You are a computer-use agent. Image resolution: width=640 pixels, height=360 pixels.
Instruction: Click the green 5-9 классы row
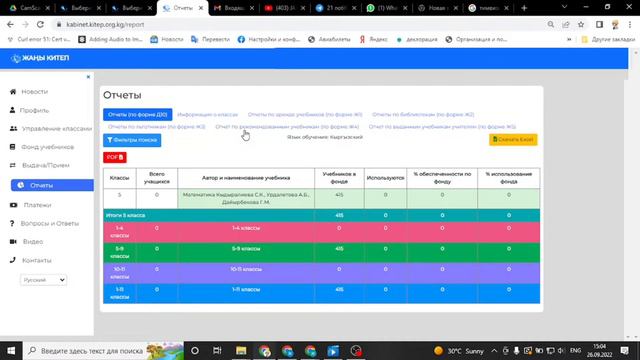point(321,253)
